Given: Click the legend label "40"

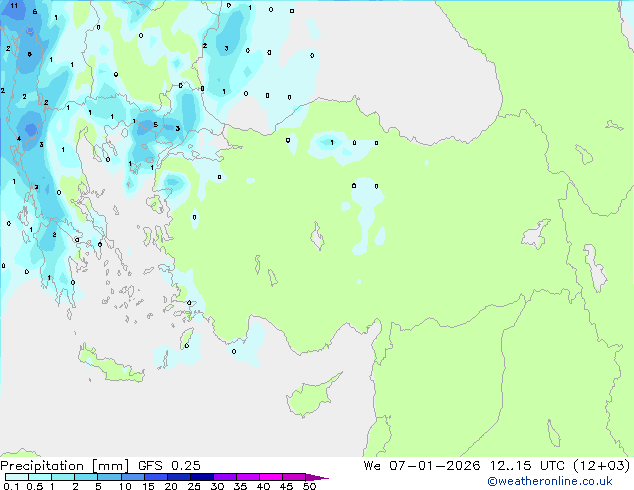Looking at the screenshot, I should [263, 486].
